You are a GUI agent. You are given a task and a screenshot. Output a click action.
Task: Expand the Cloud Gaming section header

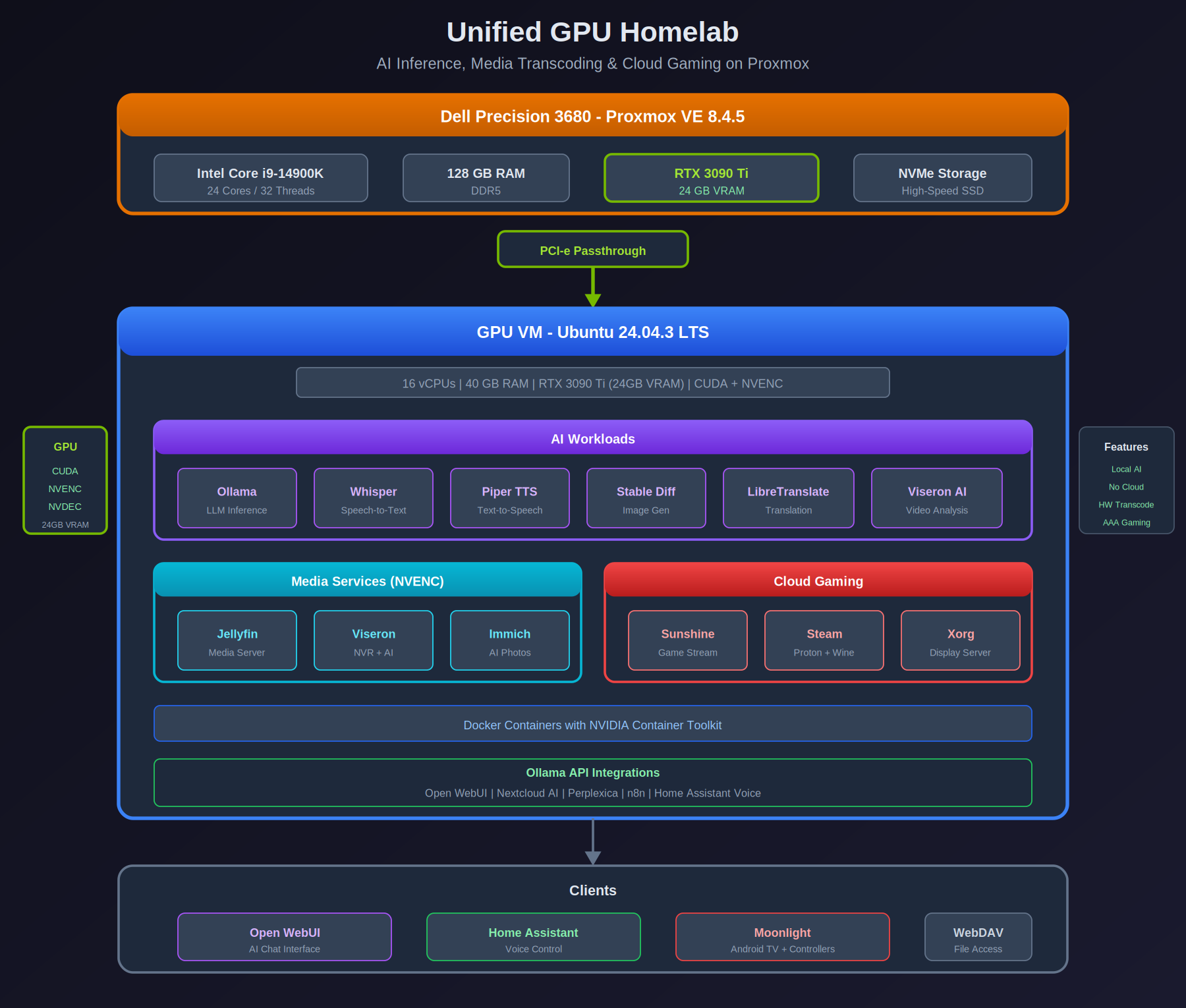[818, 581]
